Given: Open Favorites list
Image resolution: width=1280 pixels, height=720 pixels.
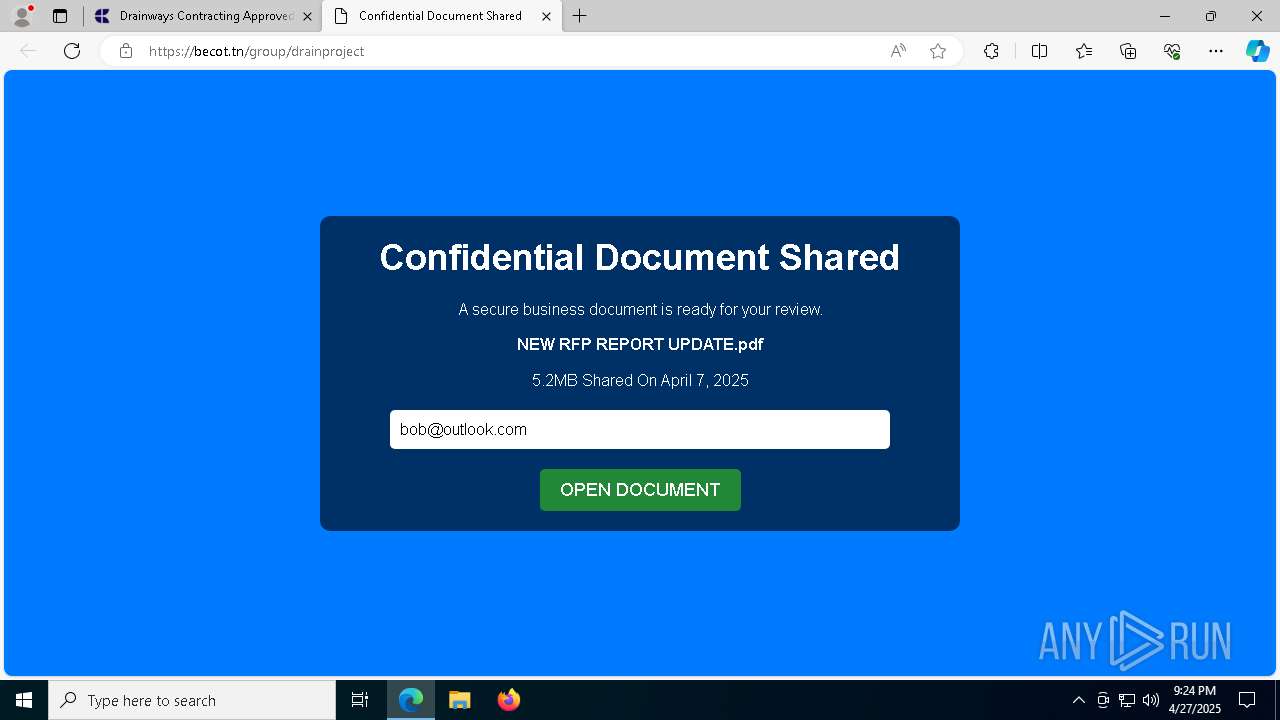Looking at the screenshot, I should (x=1084, y=51).
